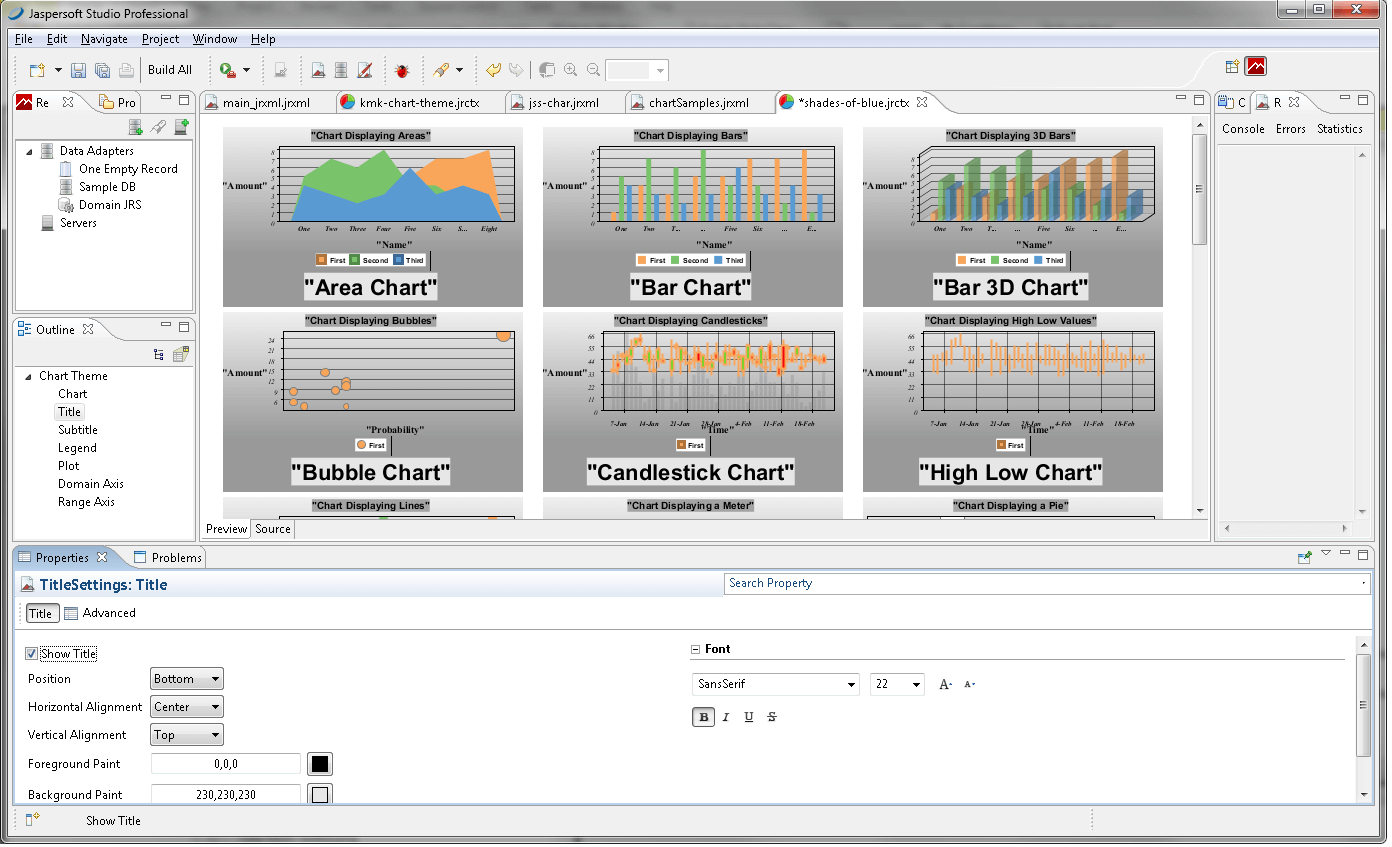Click the yellow back navigation arrow
1392x847 pixels.
(493, 70)
